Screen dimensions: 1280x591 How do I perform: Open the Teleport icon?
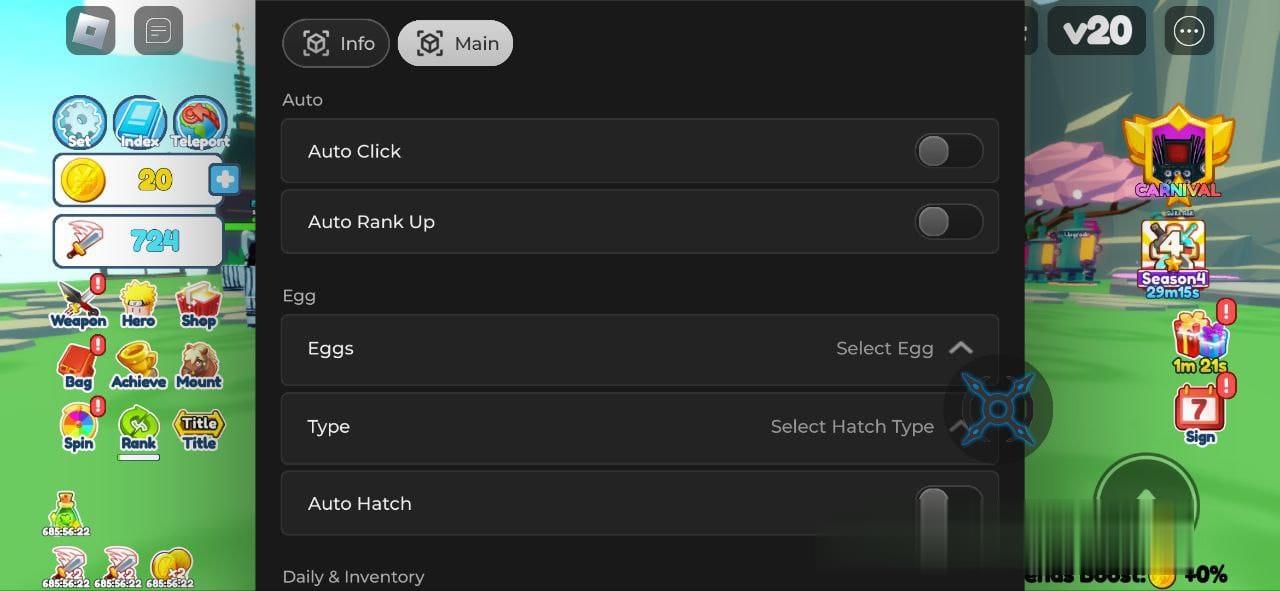pos(200,123)
